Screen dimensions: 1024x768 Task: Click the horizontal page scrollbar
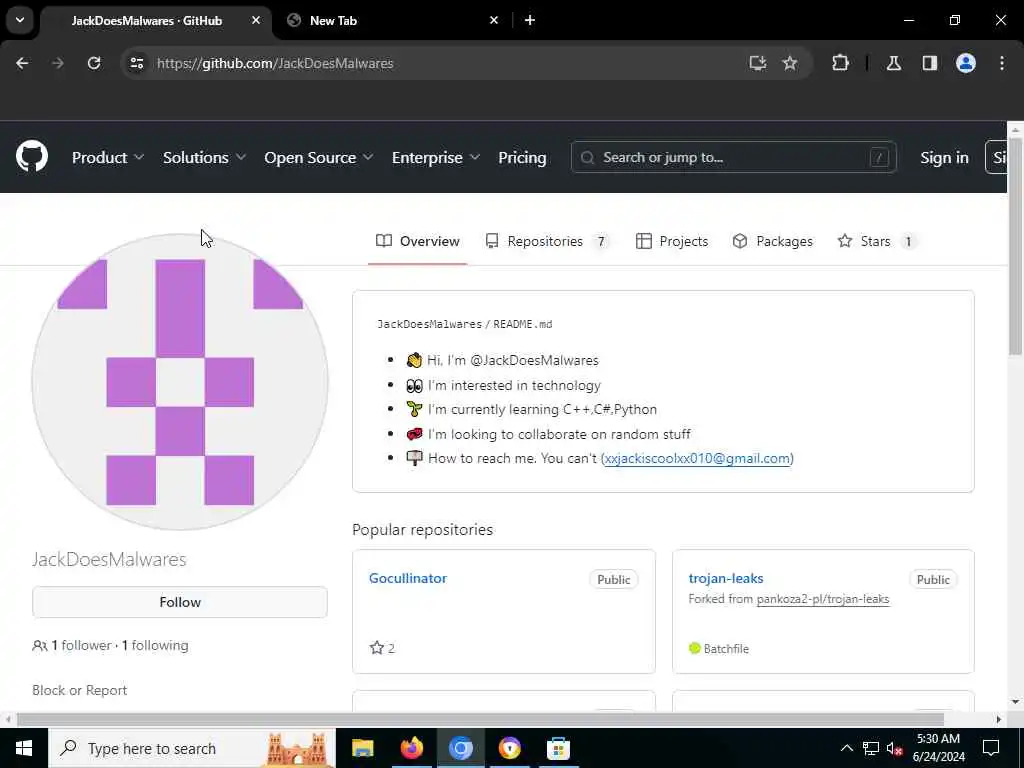[x=480, y=719]
